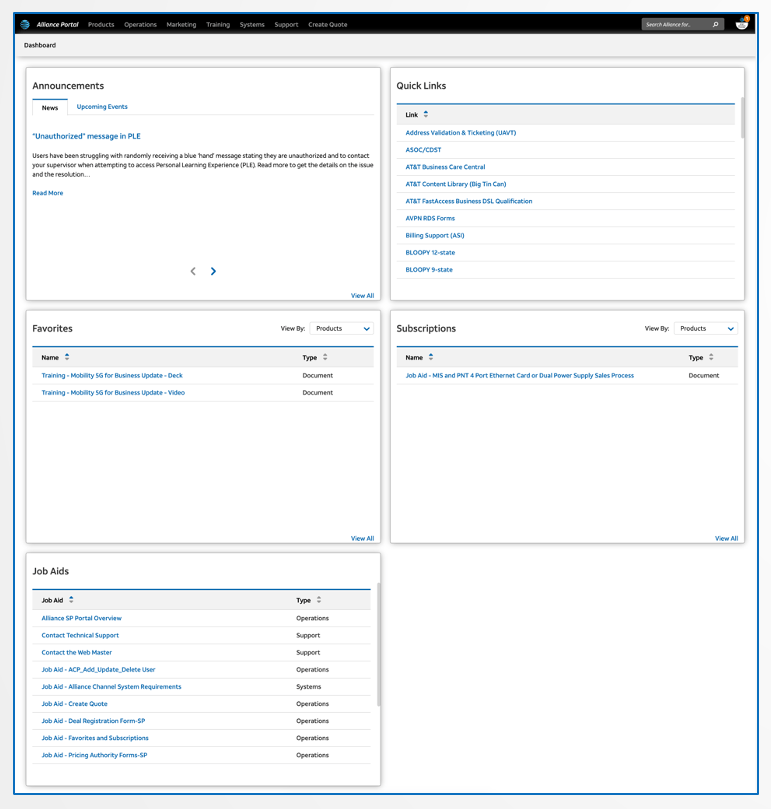Click the Alliance Portal title text
The image size is (771, 809).
(x=57, y=24)
